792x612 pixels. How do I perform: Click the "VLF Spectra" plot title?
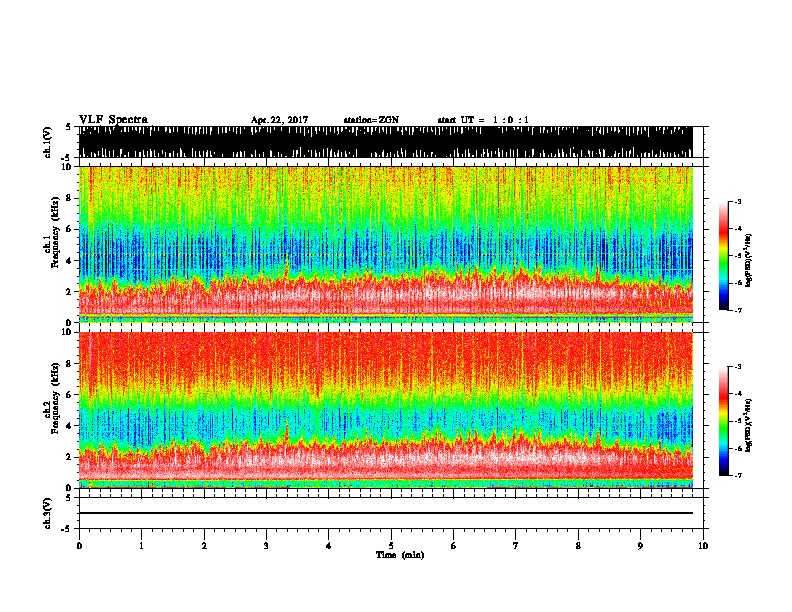pos(113,119)
